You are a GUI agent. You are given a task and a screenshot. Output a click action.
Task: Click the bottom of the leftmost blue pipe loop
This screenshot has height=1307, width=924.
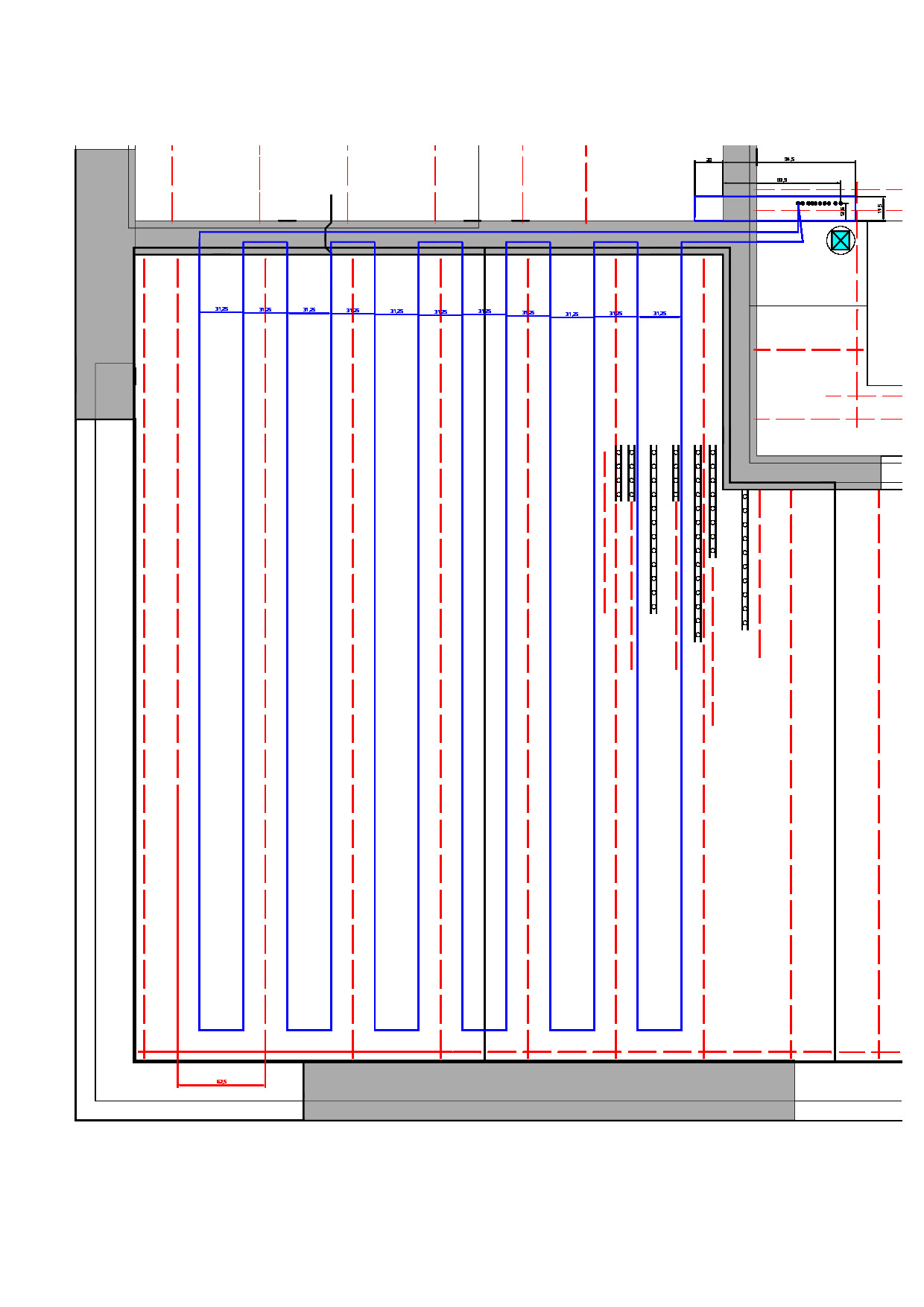click(221, 1030)
